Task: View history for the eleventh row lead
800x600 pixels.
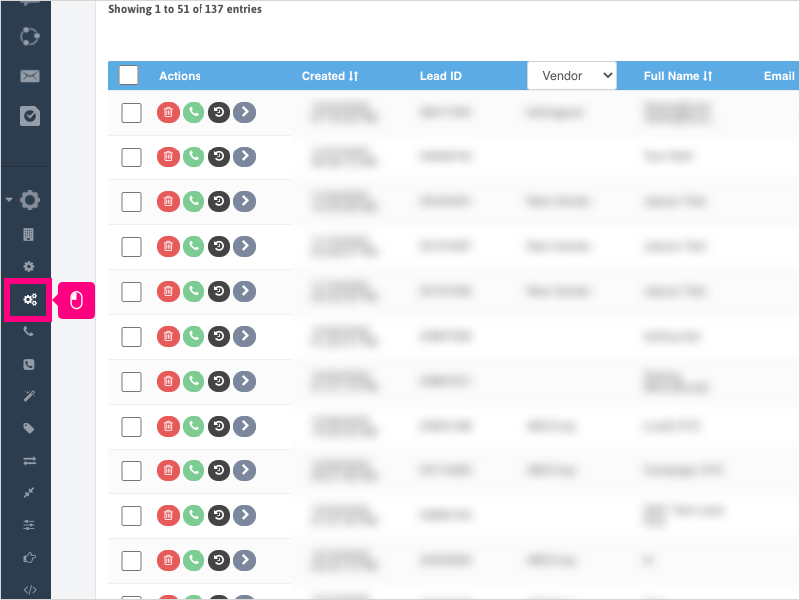Action: [x=219, y=560]
